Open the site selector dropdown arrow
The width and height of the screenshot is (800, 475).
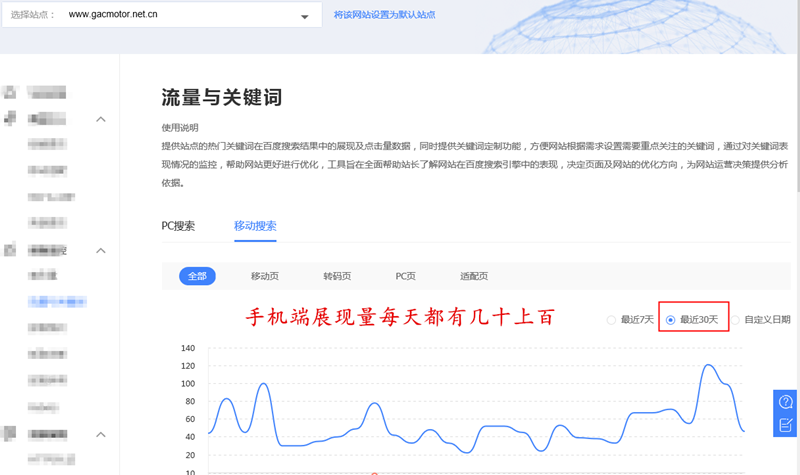(305, 17)
